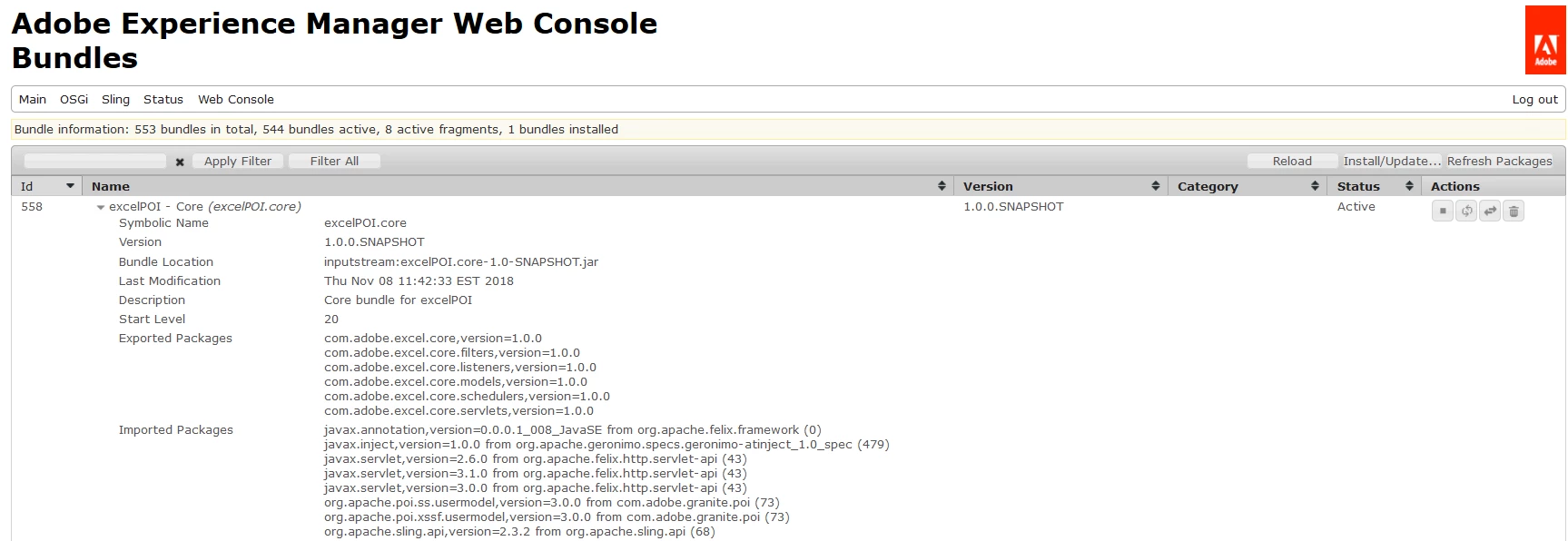
Task: Sort by Category using its sort arrows
Action: point(1315,186)
